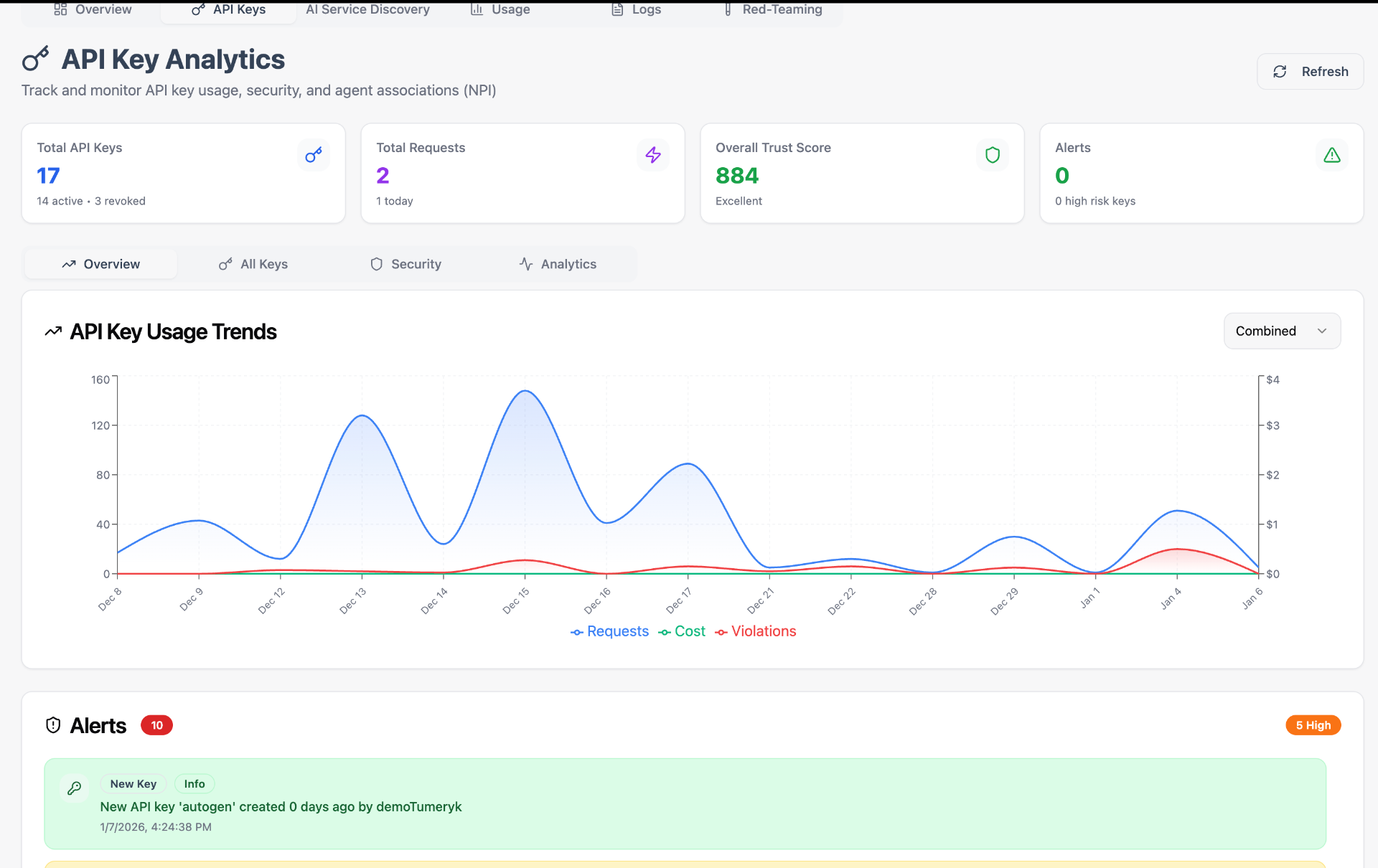Image resolution: width=1378 pixels, height=868 pixels.
Task: Click the alert timestamp 1/7/2026, 4:24:38 PM
Action: pos(156,827)
